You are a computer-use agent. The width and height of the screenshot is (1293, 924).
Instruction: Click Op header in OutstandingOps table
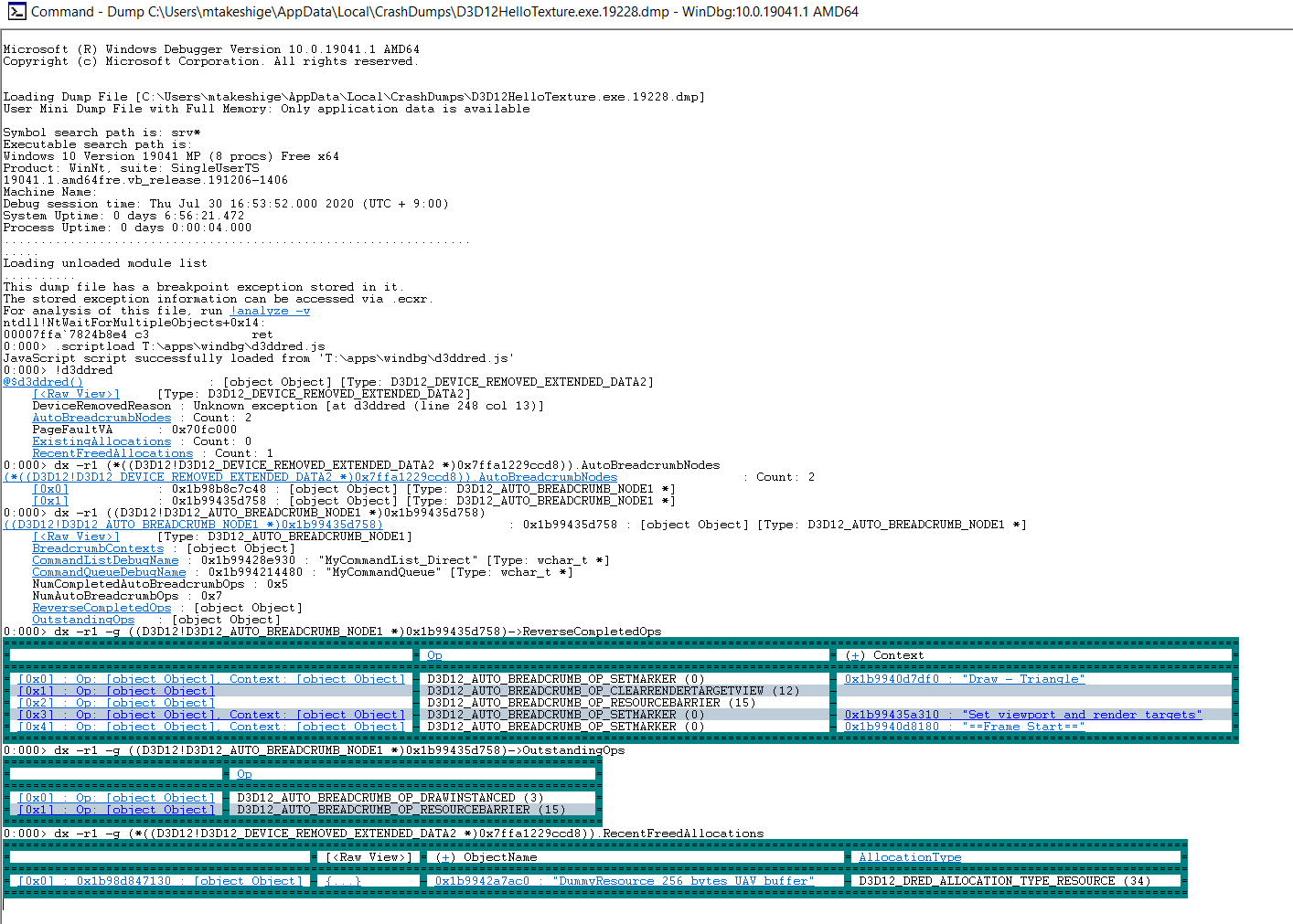244,774
